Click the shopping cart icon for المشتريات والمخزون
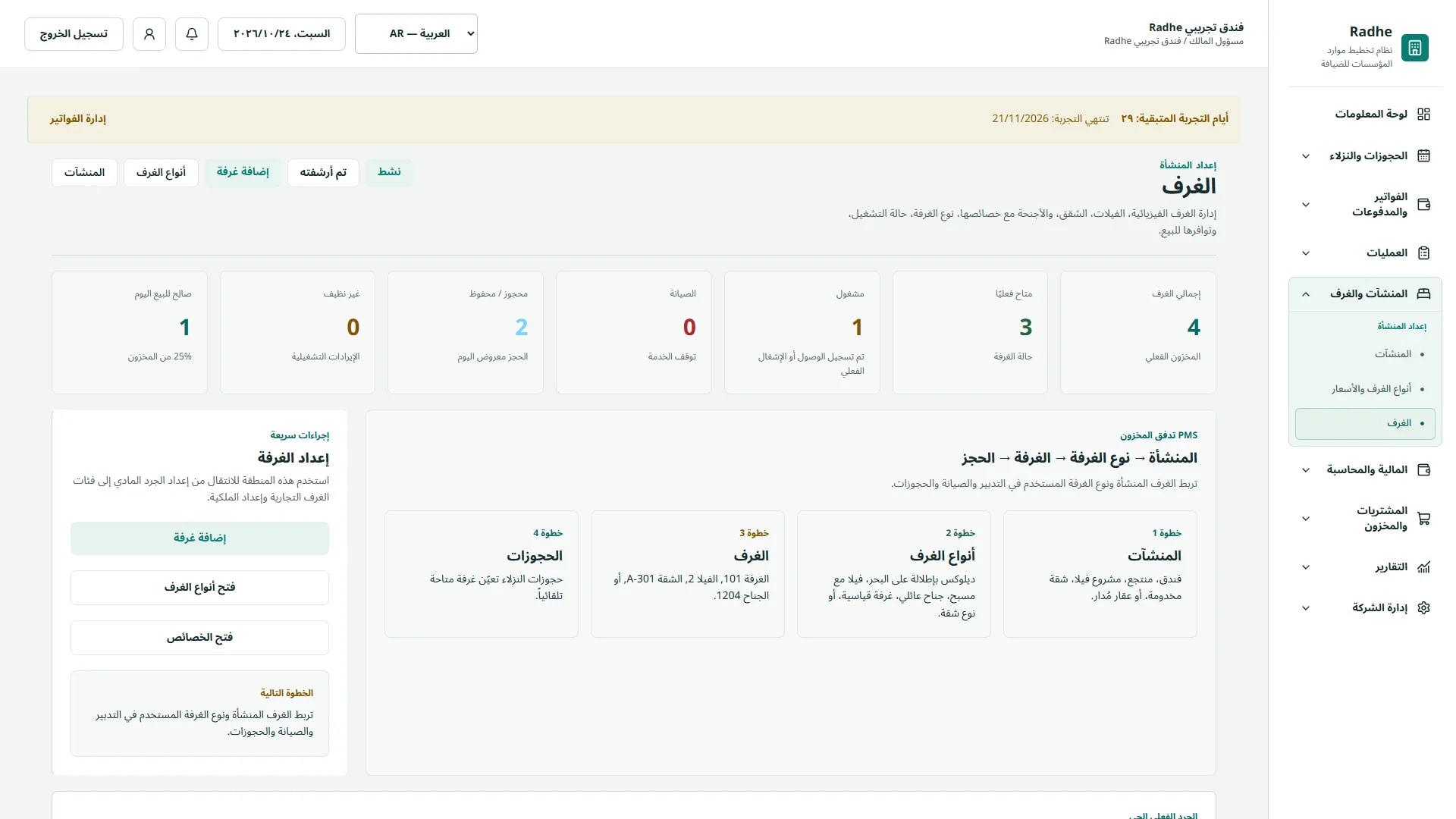Screen dimensions: 1456x819 click(x=1423, y=519)
